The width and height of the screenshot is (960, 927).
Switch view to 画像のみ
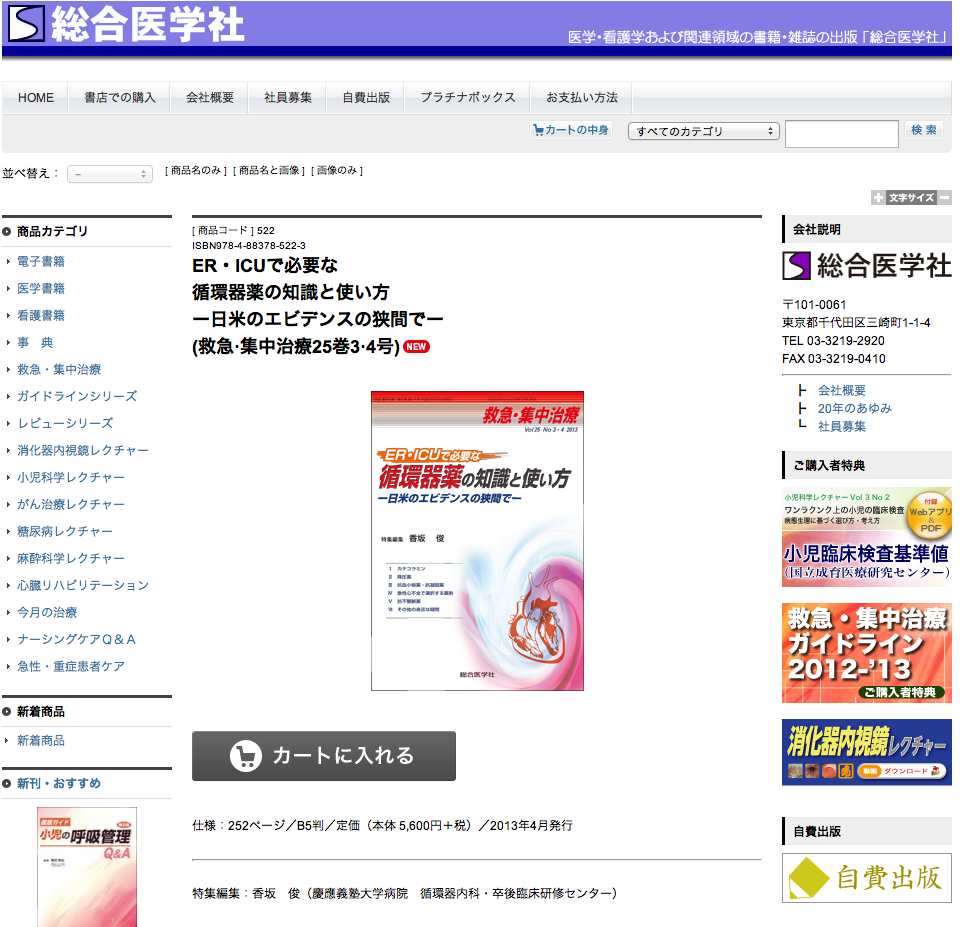(337, 170)
